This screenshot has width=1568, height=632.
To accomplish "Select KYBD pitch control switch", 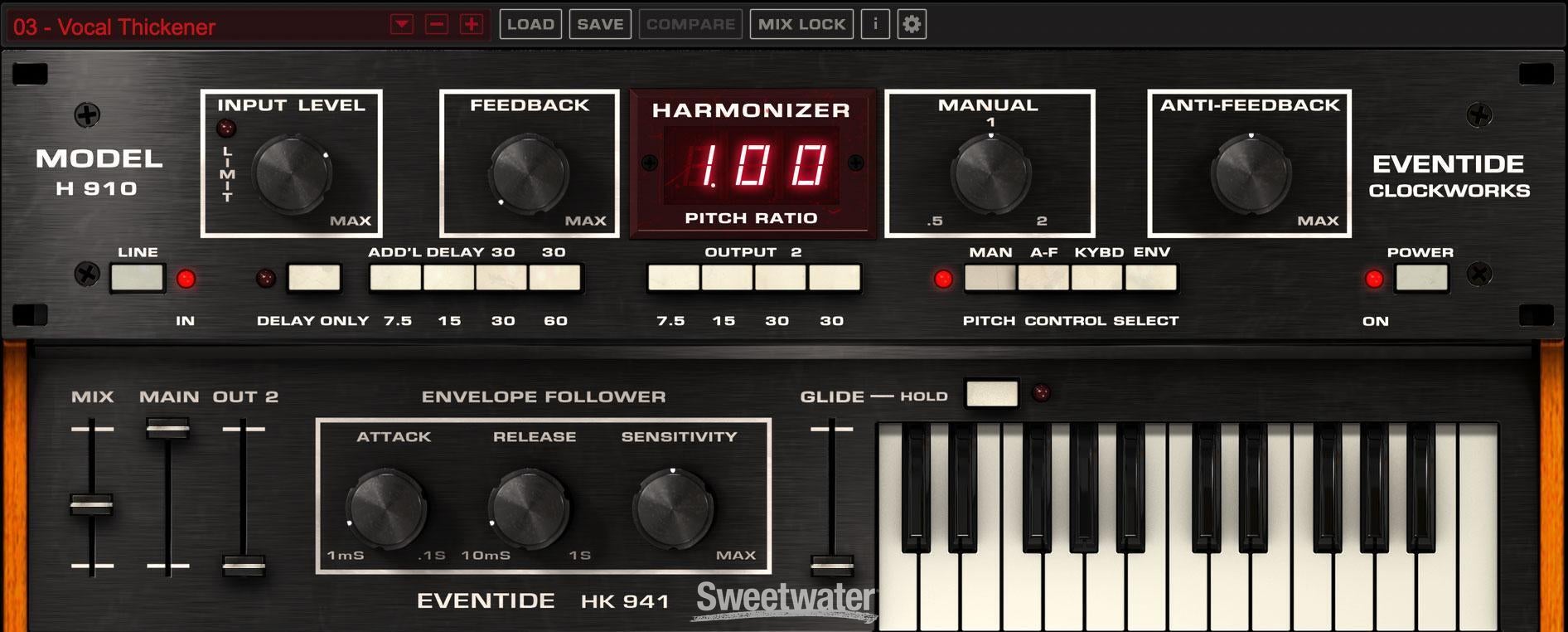I will click(x=1096, y=278).
